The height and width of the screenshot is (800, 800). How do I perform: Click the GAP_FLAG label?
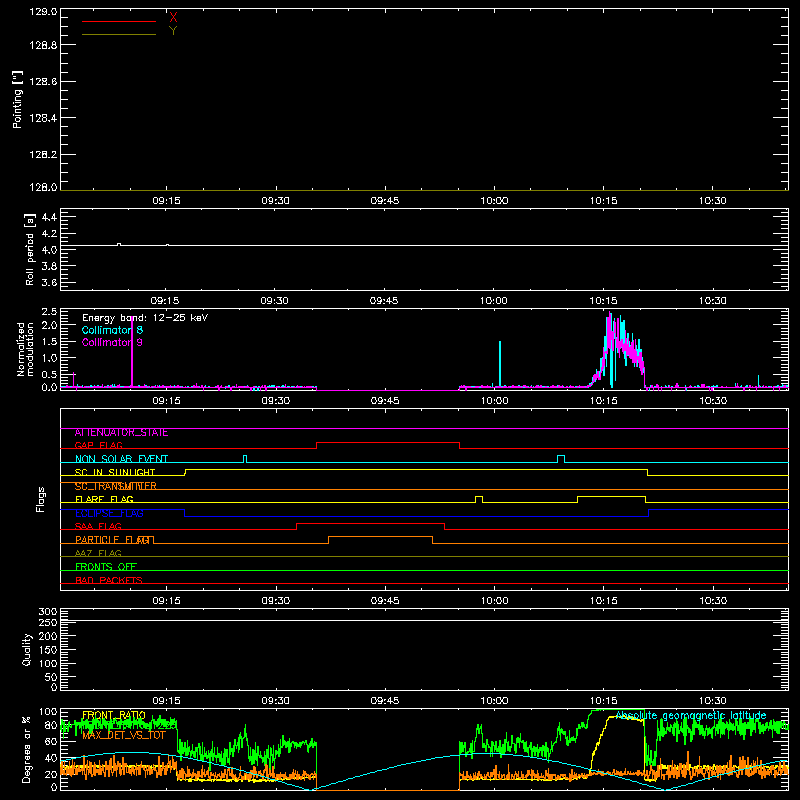pyautogui.click(x=98, y=446)
